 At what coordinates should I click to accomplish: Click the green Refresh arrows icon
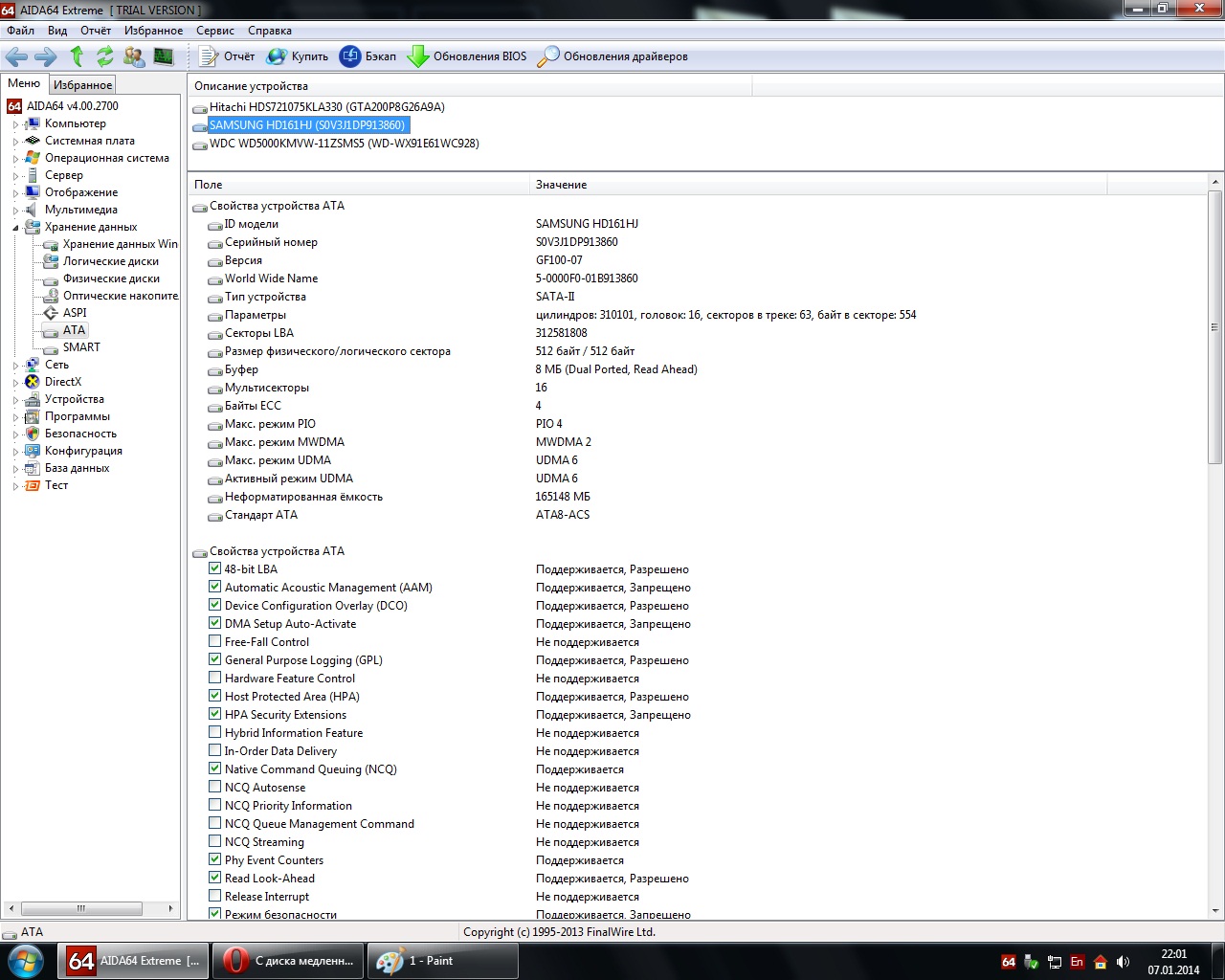(x=104, y=56)
